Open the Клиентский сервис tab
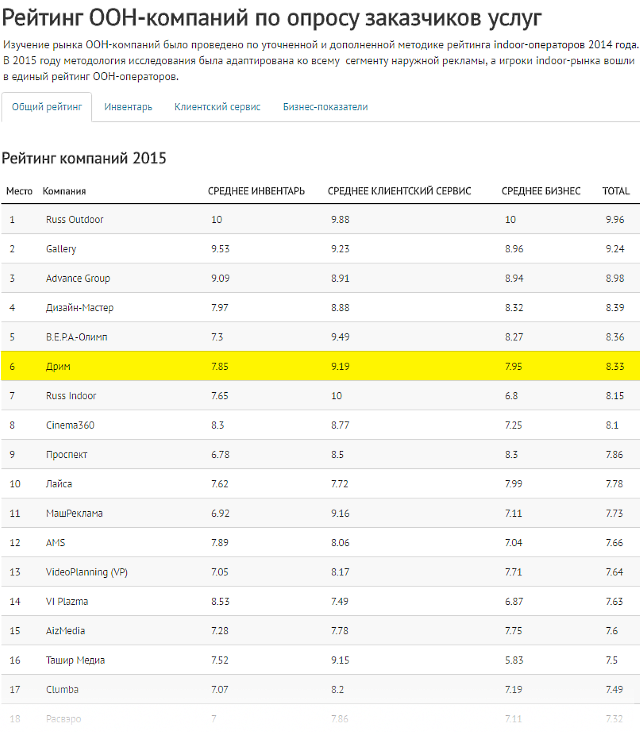This screenshot has height=732, width=640. pyautogui.click(x=217, y=107)
